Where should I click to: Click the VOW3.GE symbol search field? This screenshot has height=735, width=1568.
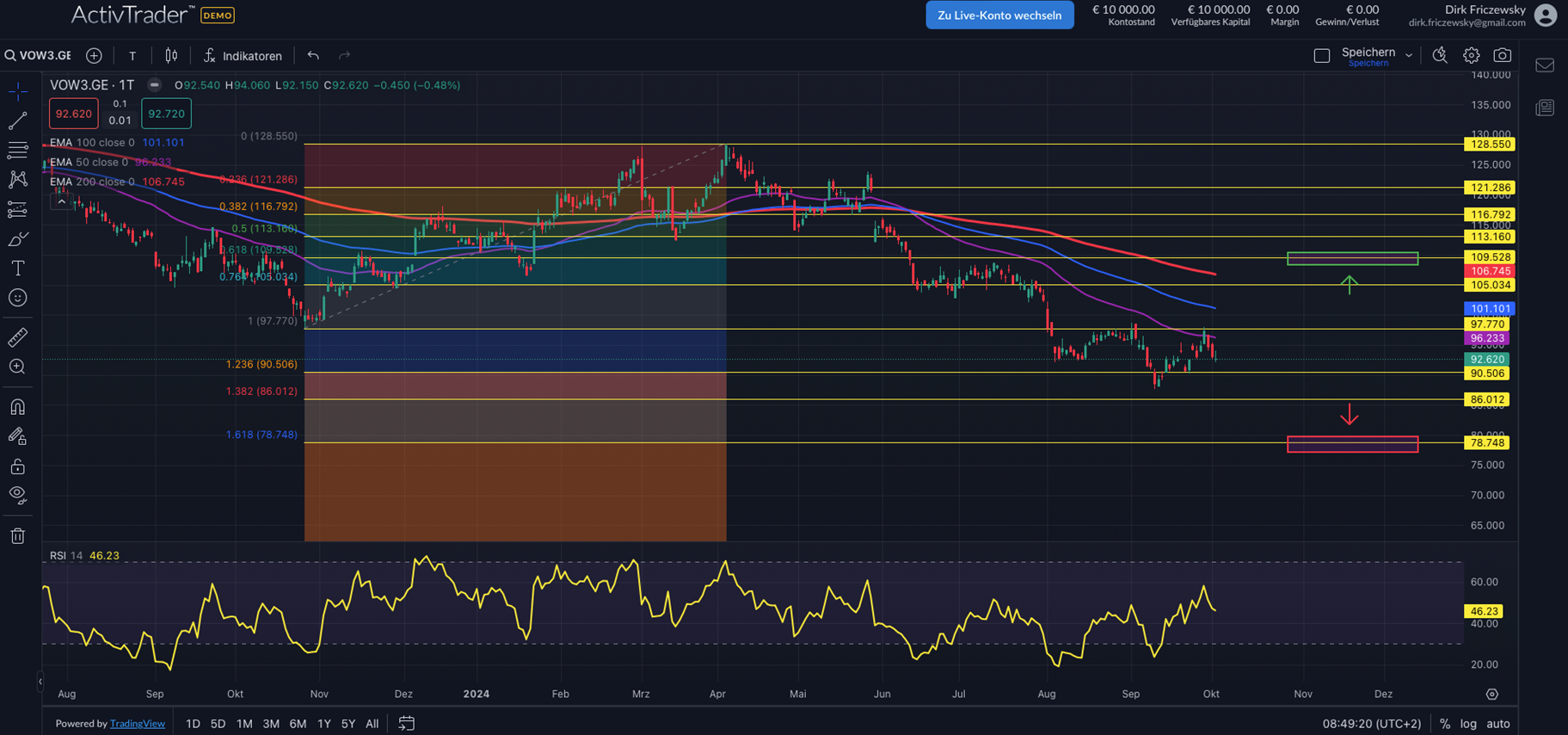pyautogui.click(x=39, y=55)
